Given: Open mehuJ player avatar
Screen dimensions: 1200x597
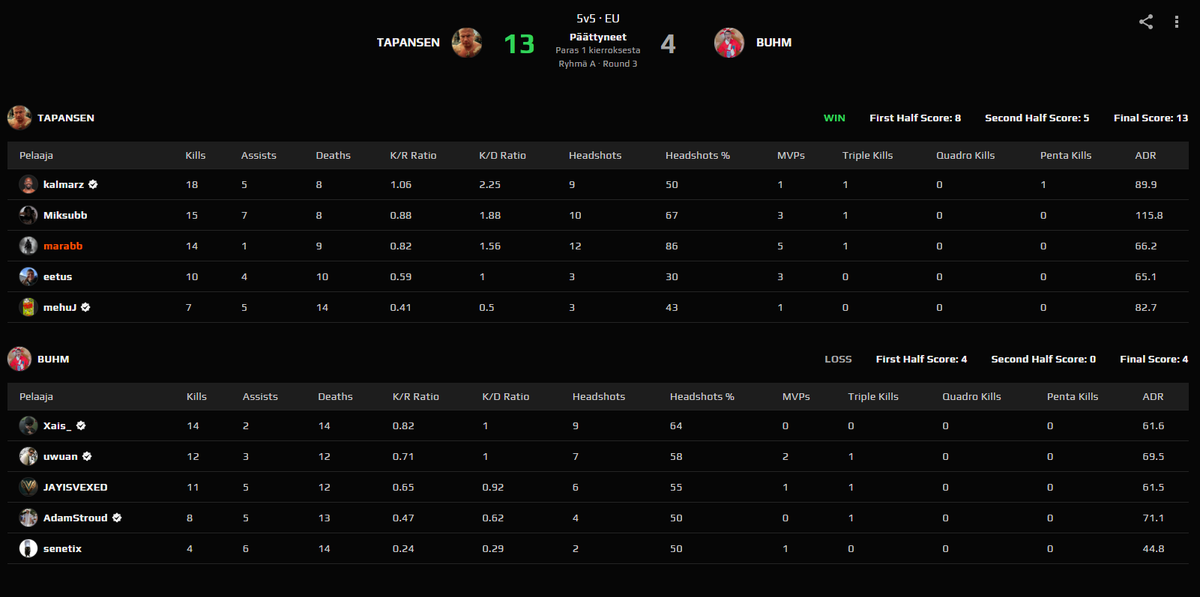Looking at the screenshot, I should click(28, 308).
